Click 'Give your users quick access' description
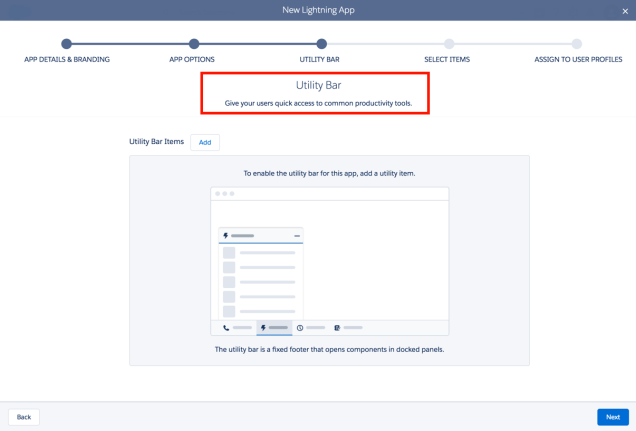 click(x=318, y=103)
